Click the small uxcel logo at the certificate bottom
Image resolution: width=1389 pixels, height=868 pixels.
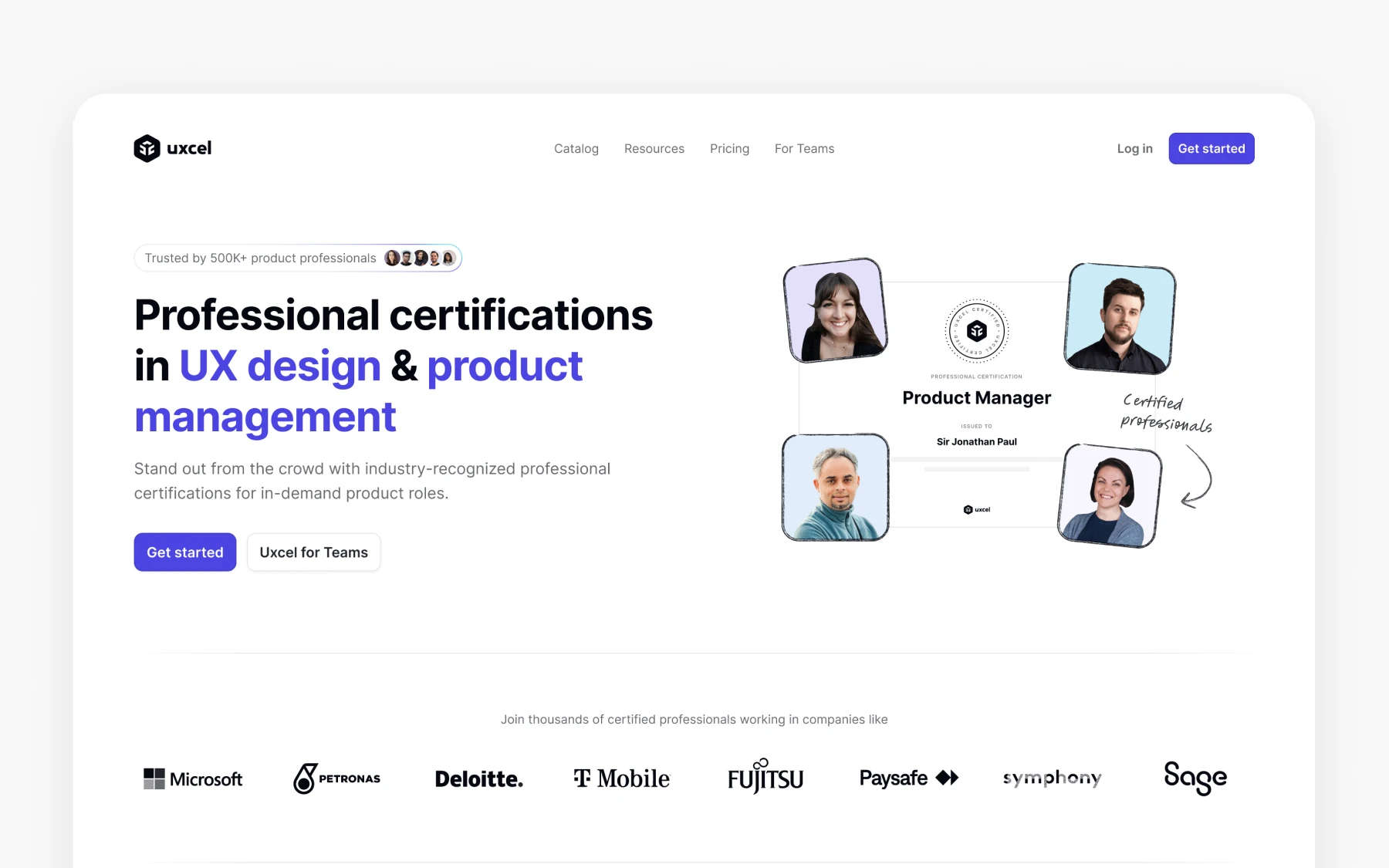(977, 509)
